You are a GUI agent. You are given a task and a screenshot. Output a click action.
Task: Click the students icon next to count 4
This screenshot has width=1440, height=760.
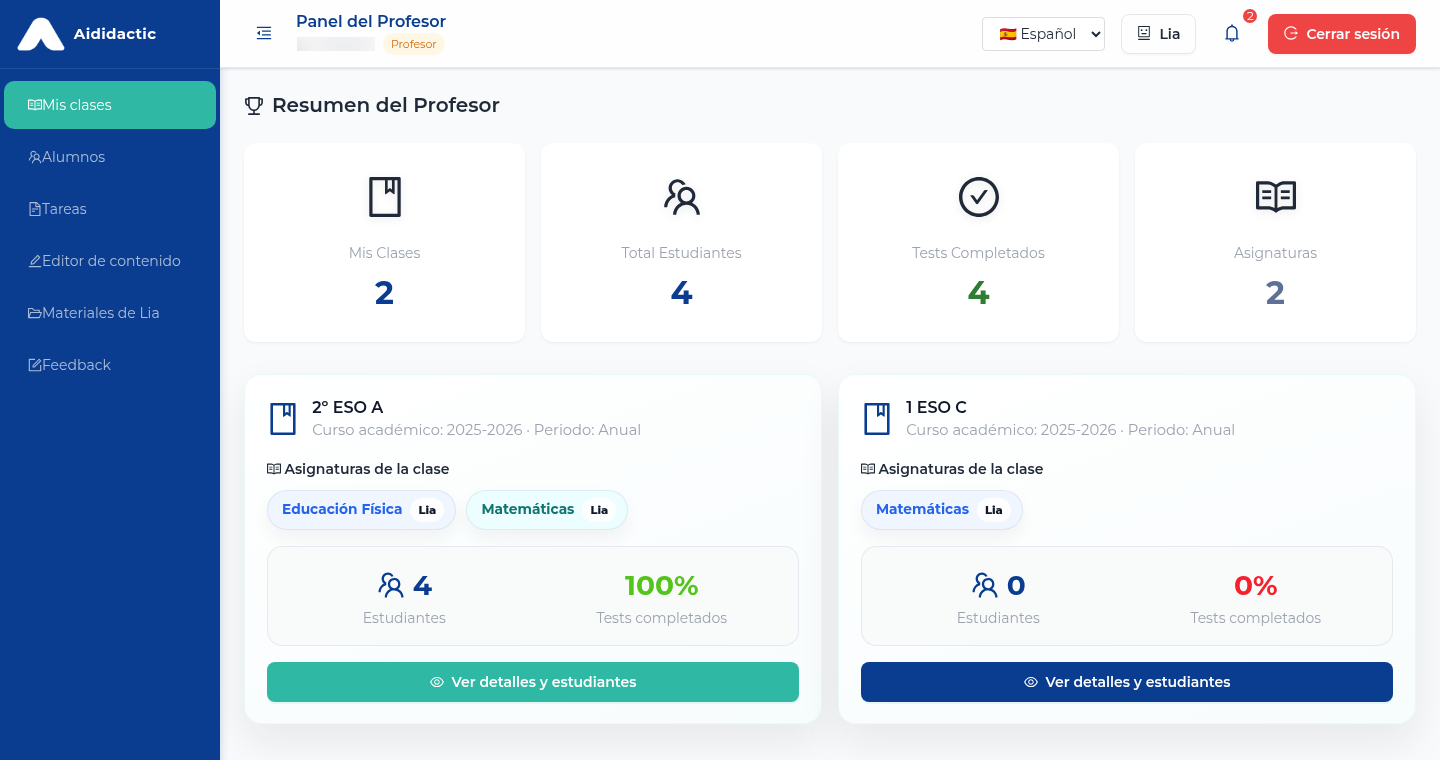tap(391, 585)
